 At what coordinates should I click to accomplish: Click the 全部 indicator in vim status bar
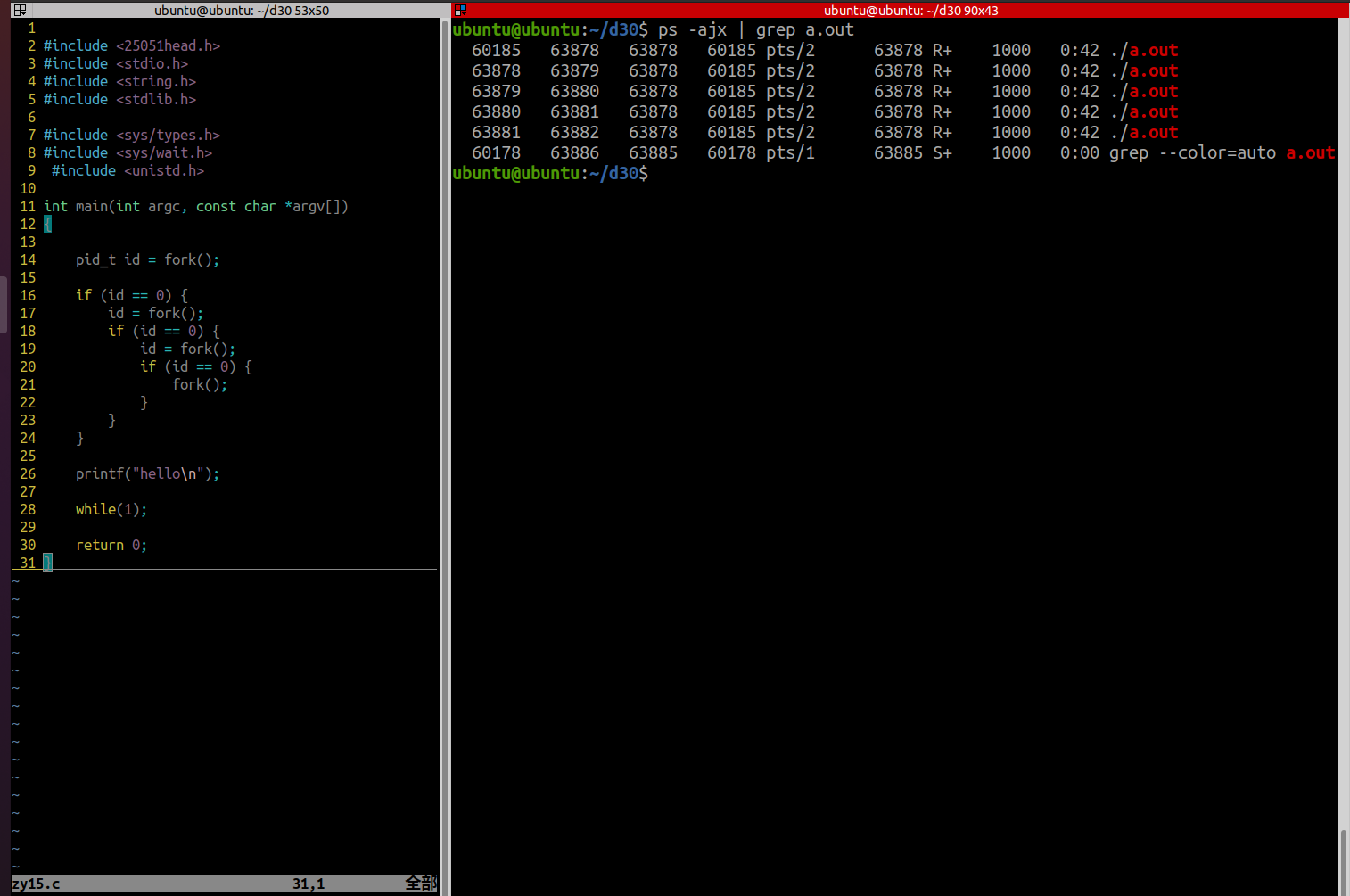coord(421,883)
